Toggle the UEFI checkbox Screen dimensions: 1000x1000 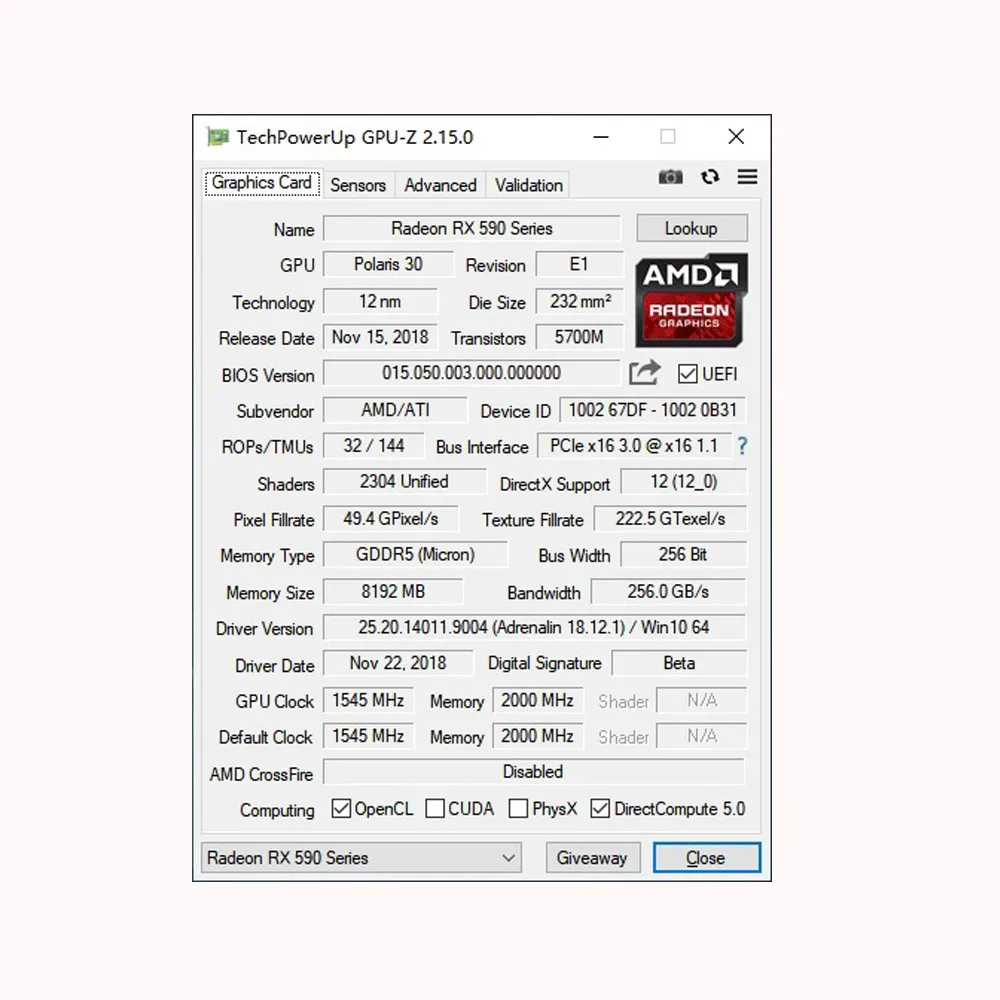click(x=688, y=374)
